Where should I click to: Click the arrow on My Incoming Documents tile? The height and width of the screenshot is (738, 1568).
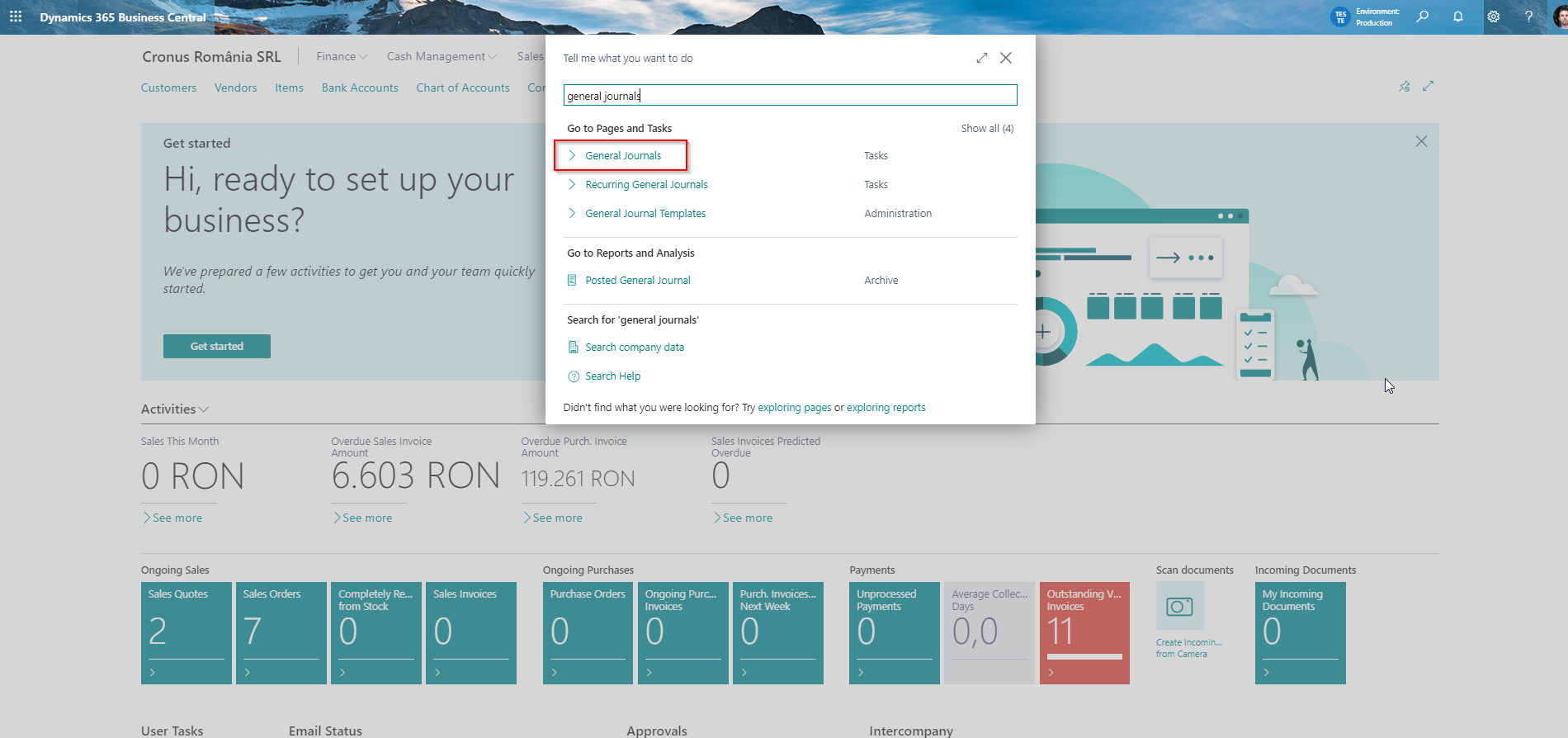click(1267, 673)
